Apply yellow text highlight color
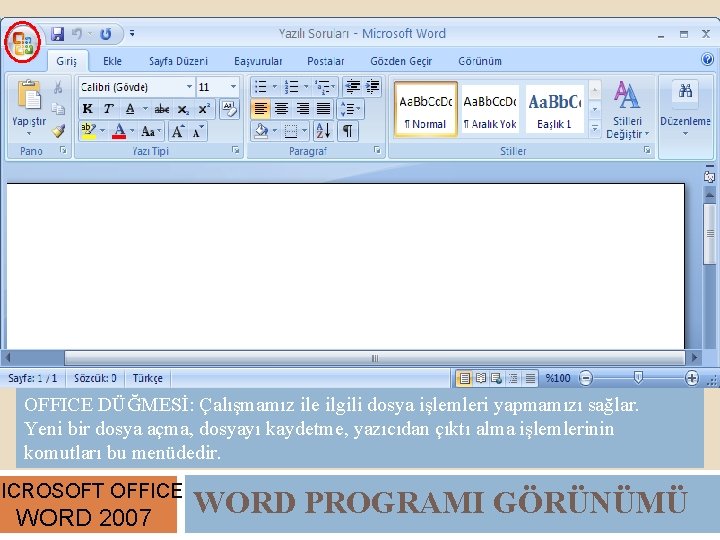720x540 pixels. (x=88, y=132)
